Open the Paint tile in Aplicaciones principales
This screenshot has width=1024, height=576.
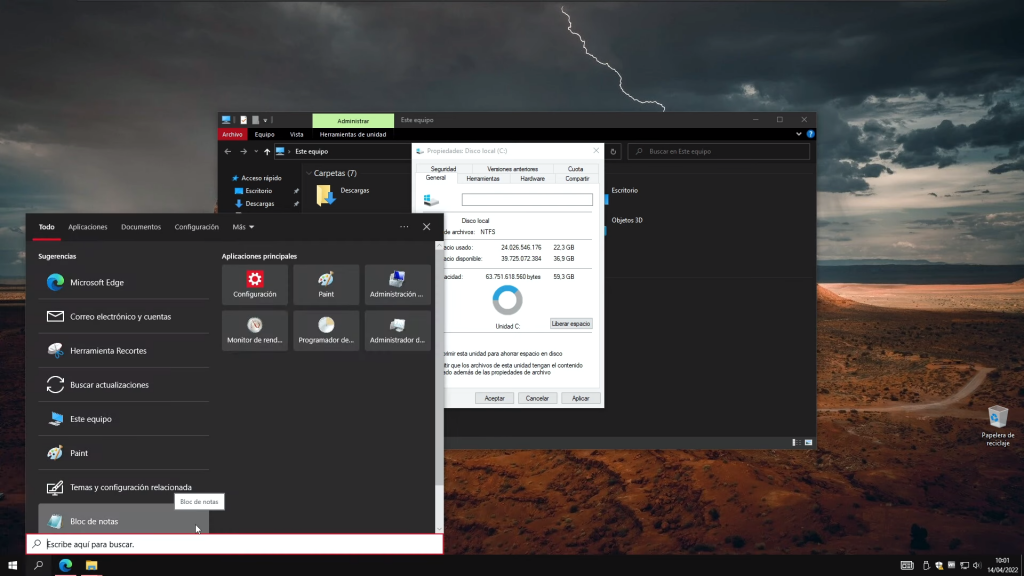pyautogui.click(x=326, y=284)
